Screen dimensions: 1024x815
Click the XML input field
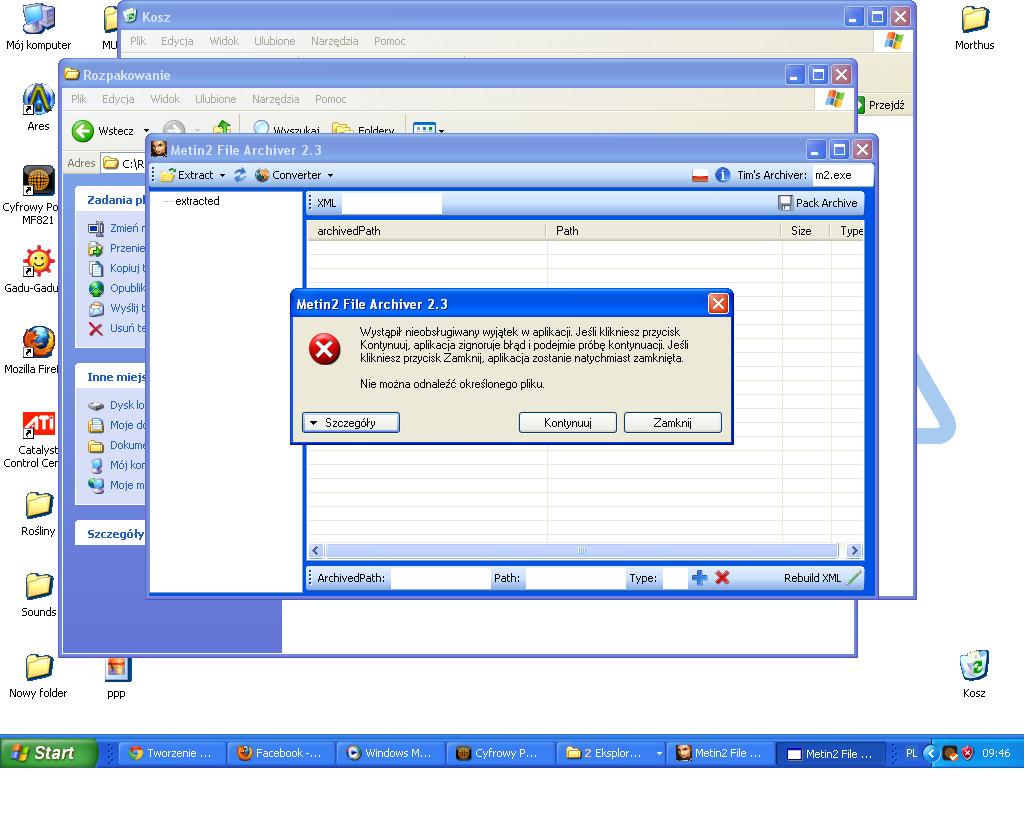tap(391, 203)
